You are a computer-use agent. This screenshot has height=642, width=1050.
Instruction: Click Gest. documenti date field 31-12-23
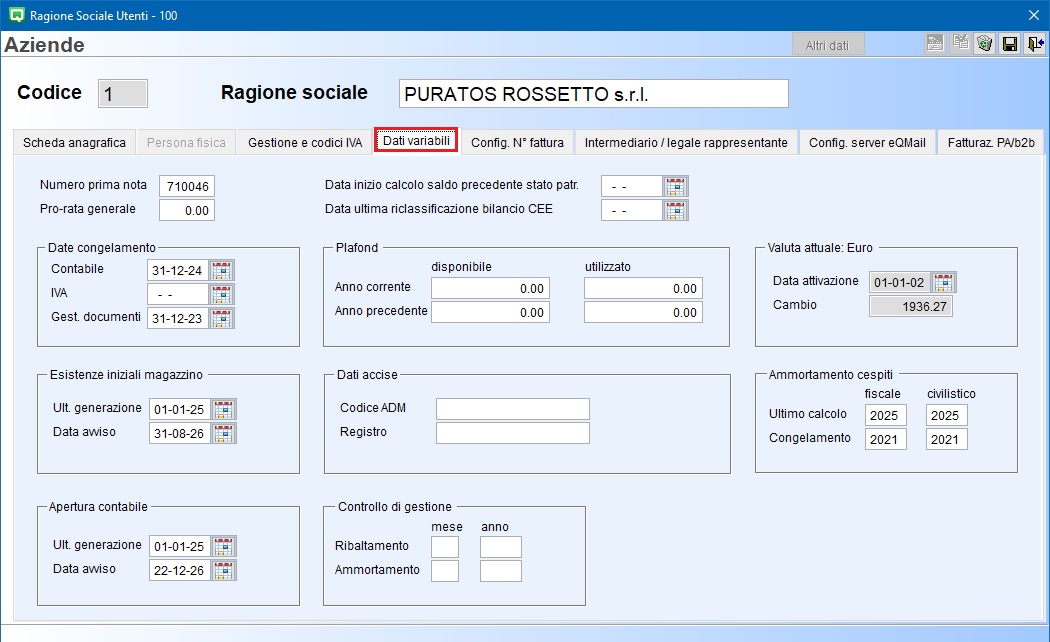point(177,318)
